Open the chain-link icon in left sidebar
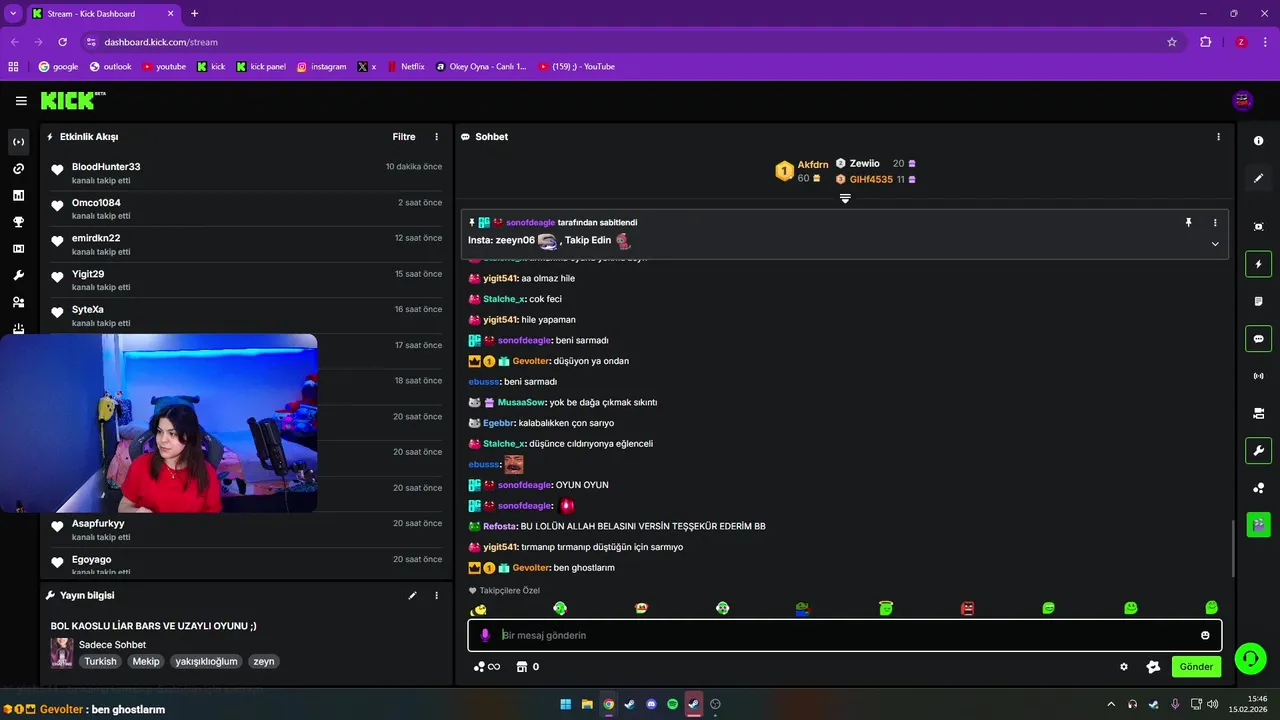The height and width of the screenshot is (720, 1280). (18, 169)
